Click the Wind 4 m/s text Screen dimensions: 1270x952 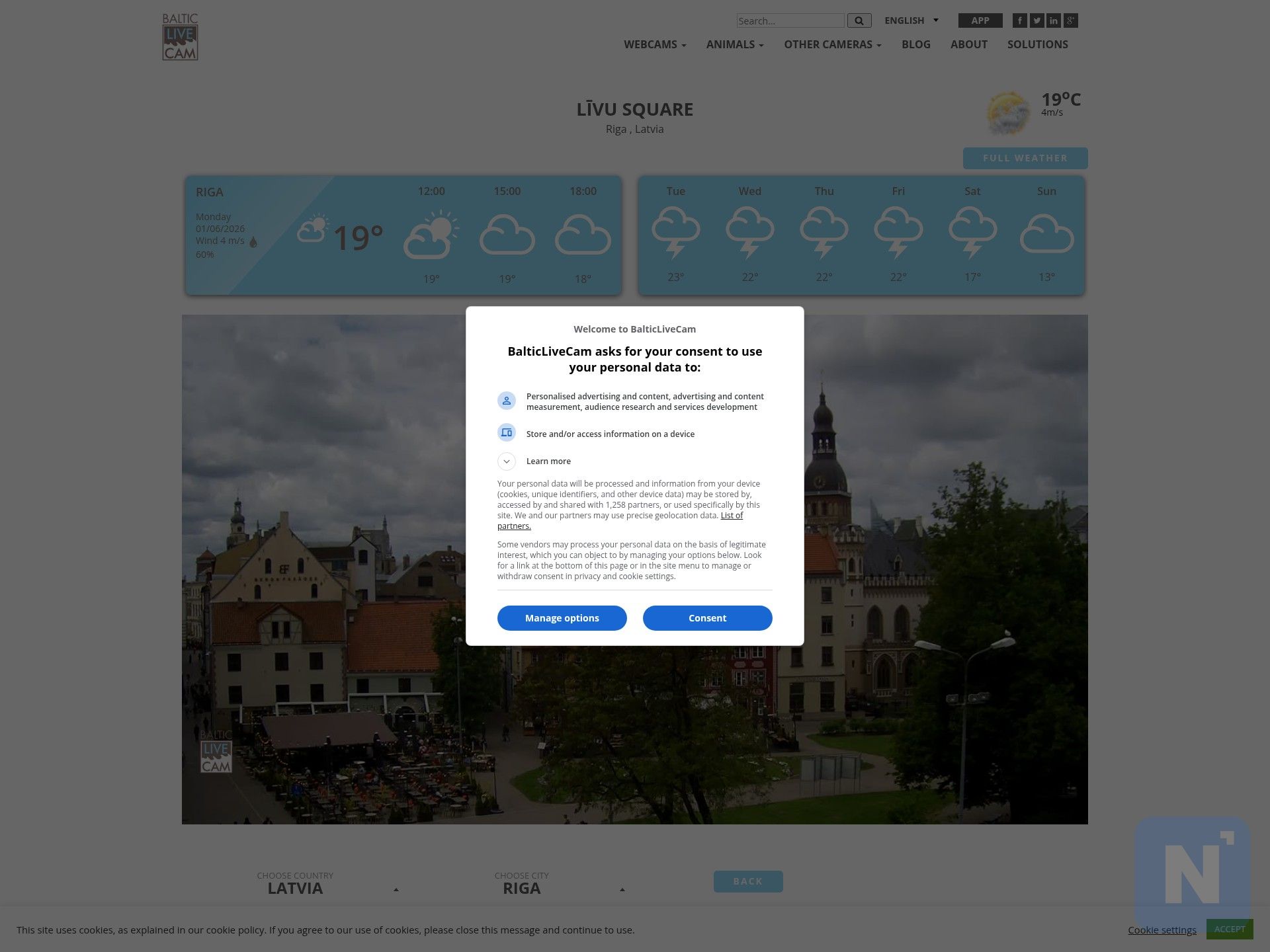tap(220, 241)
